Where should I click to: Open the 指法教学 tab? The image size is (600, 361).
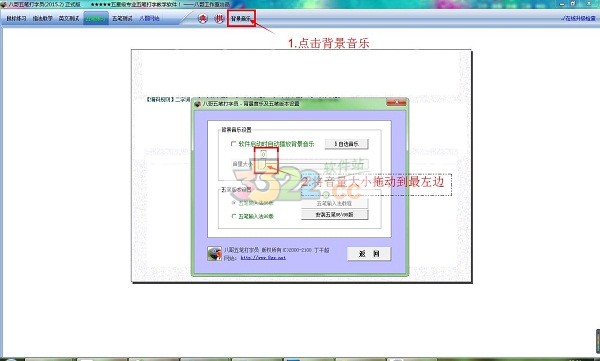coord(42,18)
